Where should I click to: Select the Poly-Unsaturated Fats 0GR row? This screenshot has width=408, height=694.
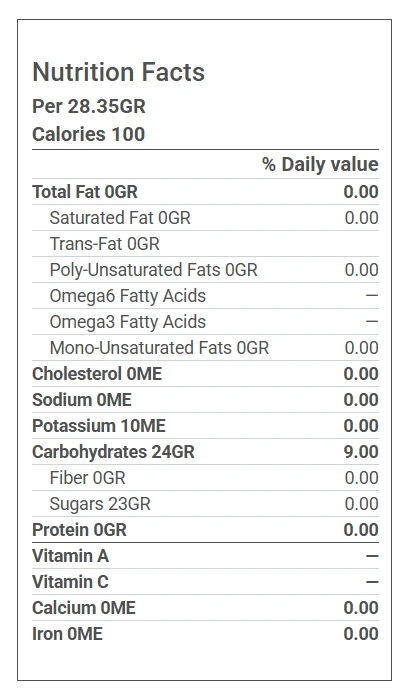tap(205, 270)
